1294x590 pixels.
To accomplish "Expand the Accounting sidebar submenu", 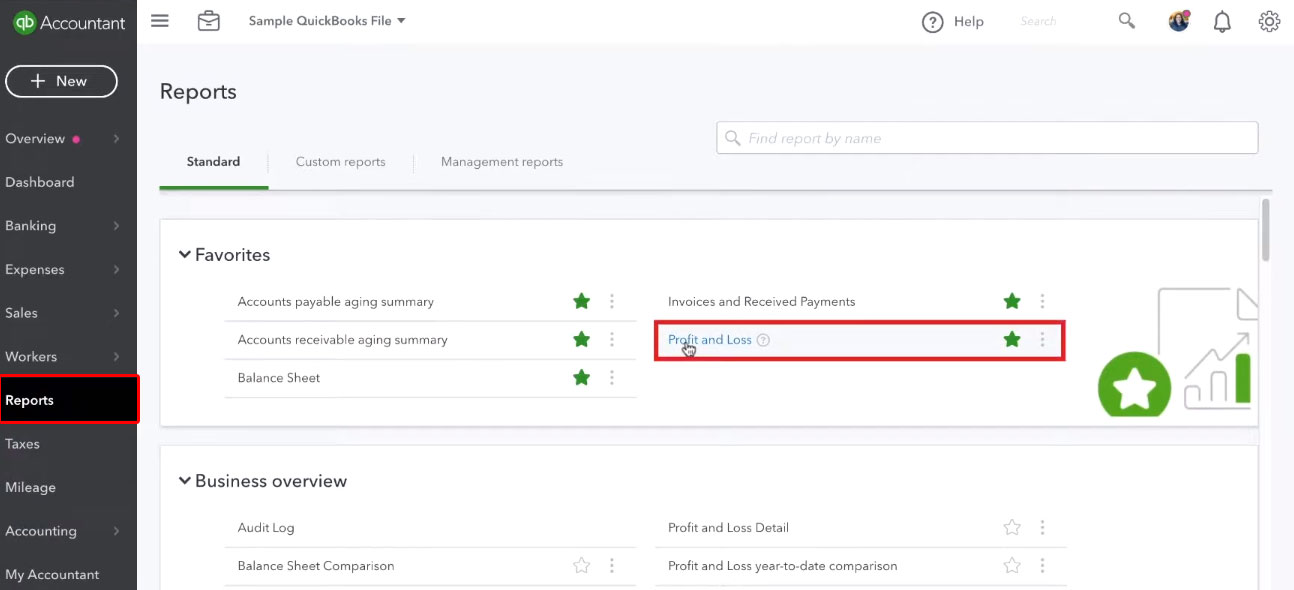I will 116,531.
